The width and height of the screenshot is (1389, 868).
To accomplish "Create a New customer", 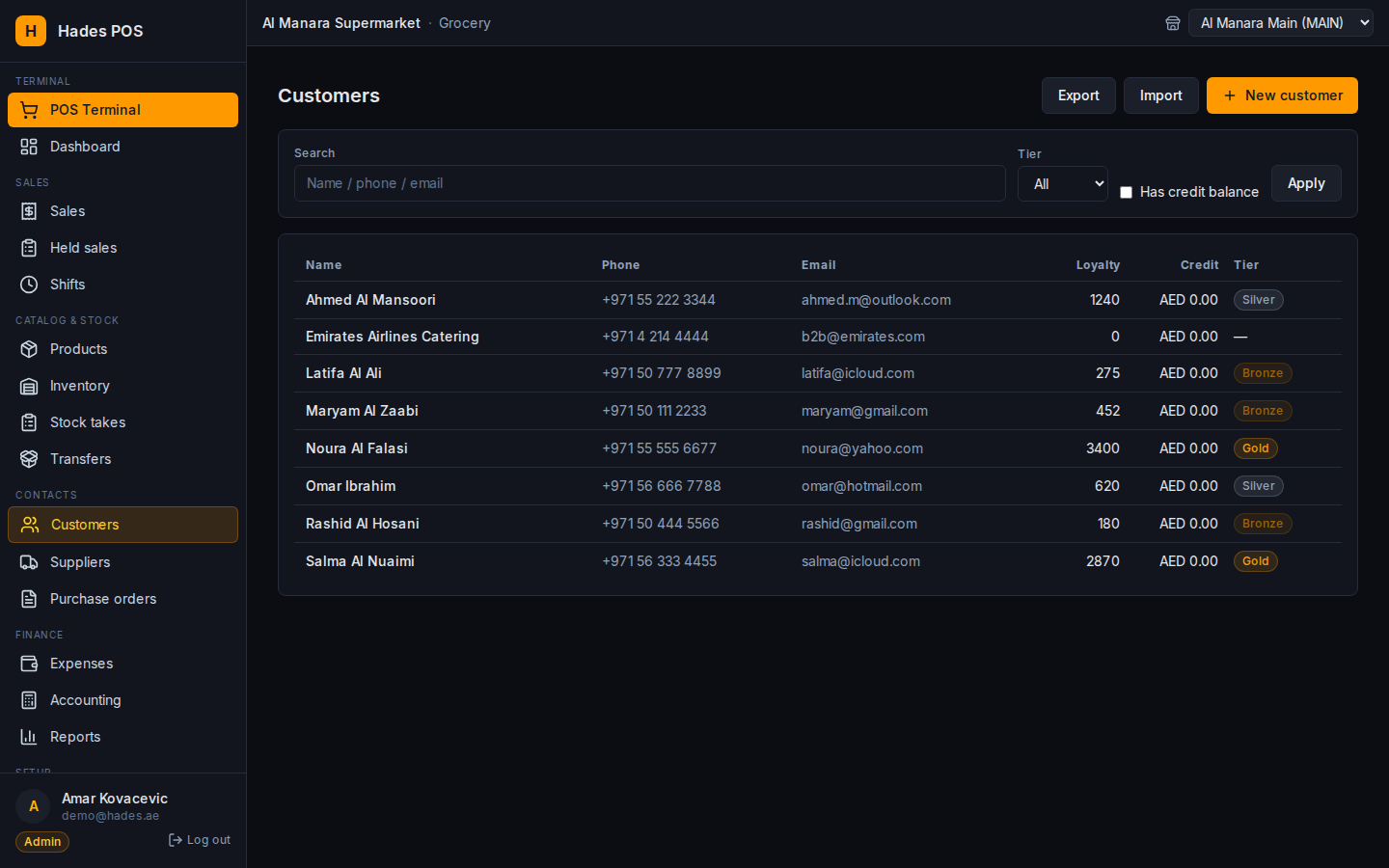I will (1282, 95).
